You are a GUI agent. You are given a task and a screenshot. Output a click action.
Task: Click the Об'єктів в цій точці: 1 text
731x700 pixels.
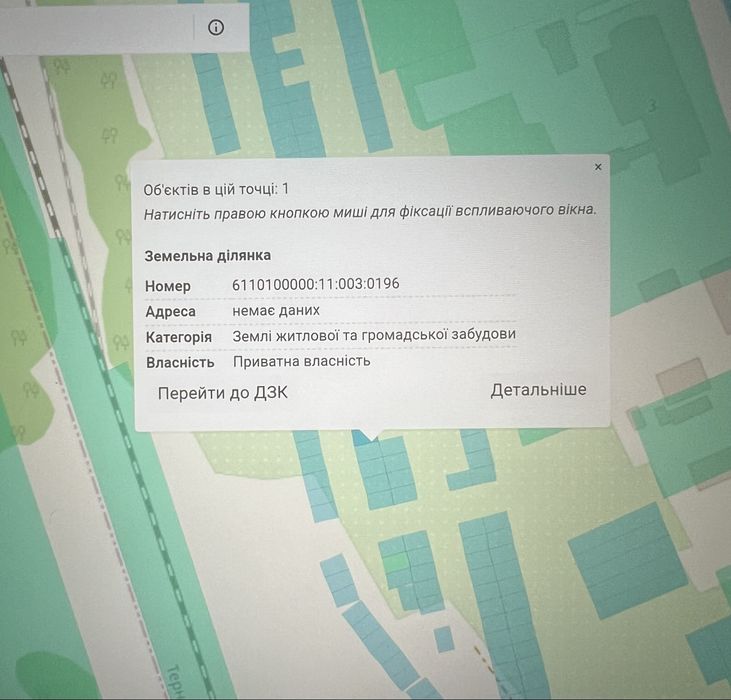216,190
